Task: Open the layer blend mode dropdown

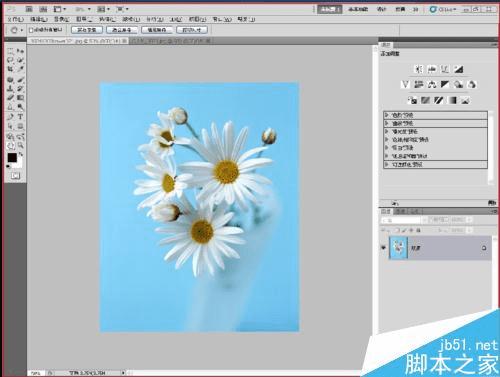Action: coord(404,220)
